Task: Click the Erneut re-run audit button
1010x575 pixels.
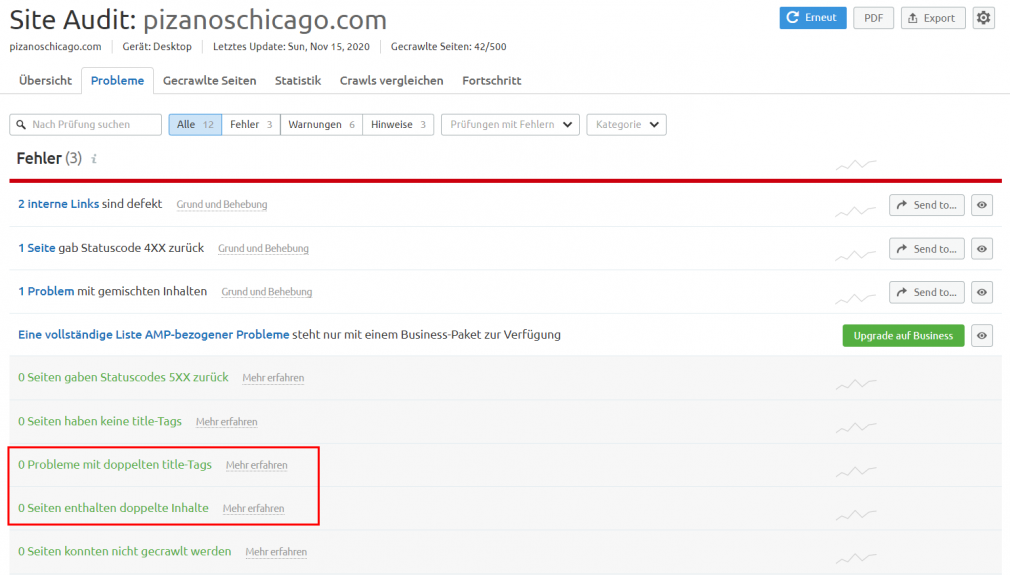Action: (813, 18)
